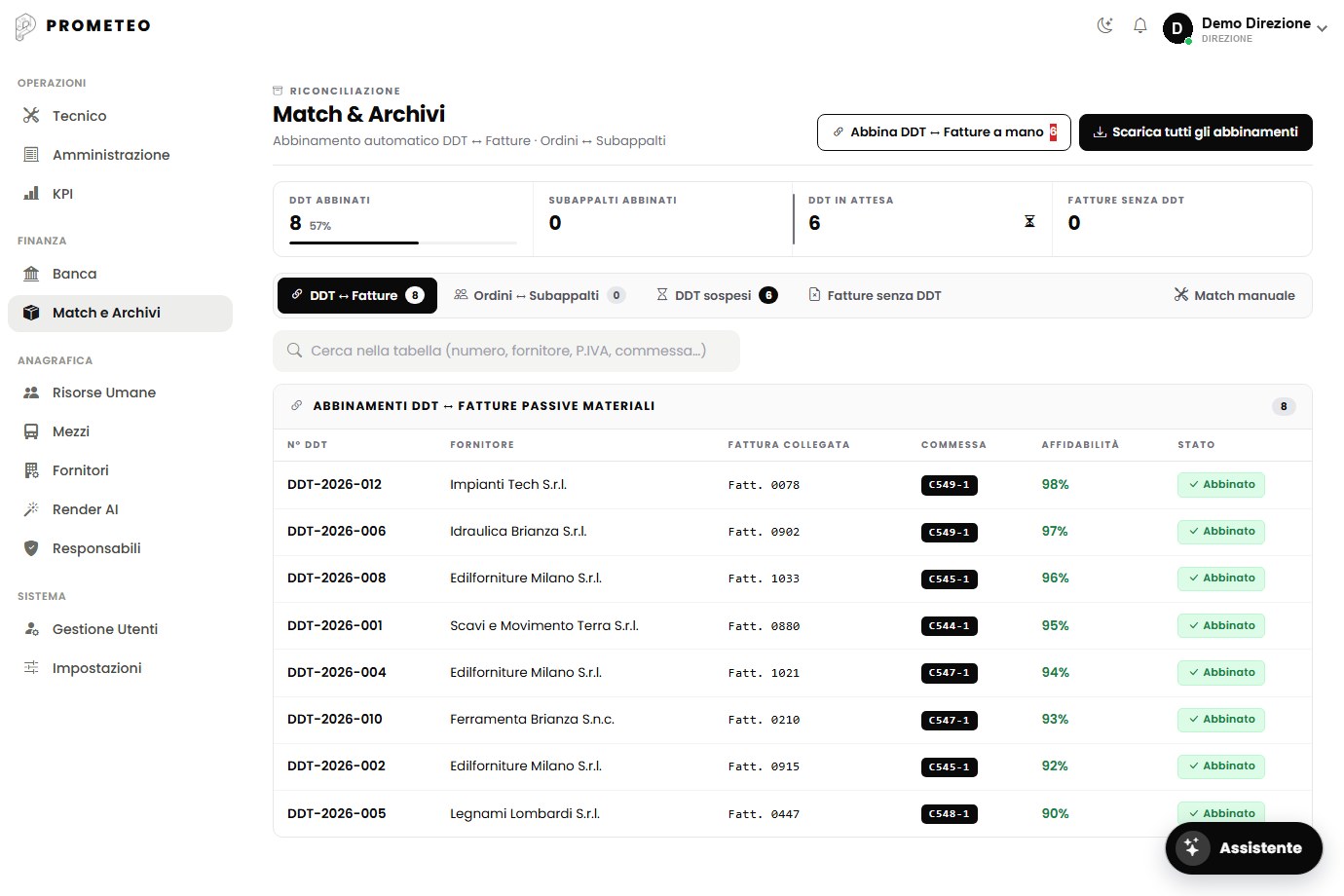Viewport: 1344px width, 896px height.
Task: Select Match e Archivi sidebar item
Action: click(x=120, y=313)
